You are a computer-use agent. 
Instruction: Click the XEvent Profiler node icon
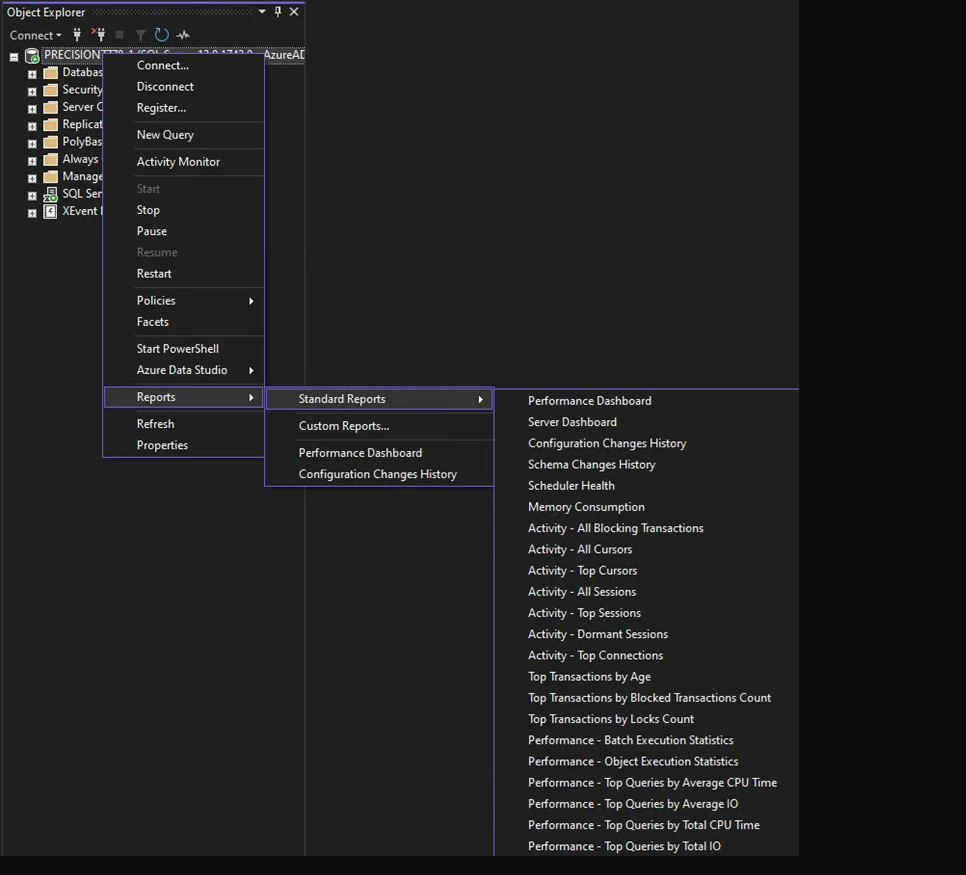coord(50,212)
